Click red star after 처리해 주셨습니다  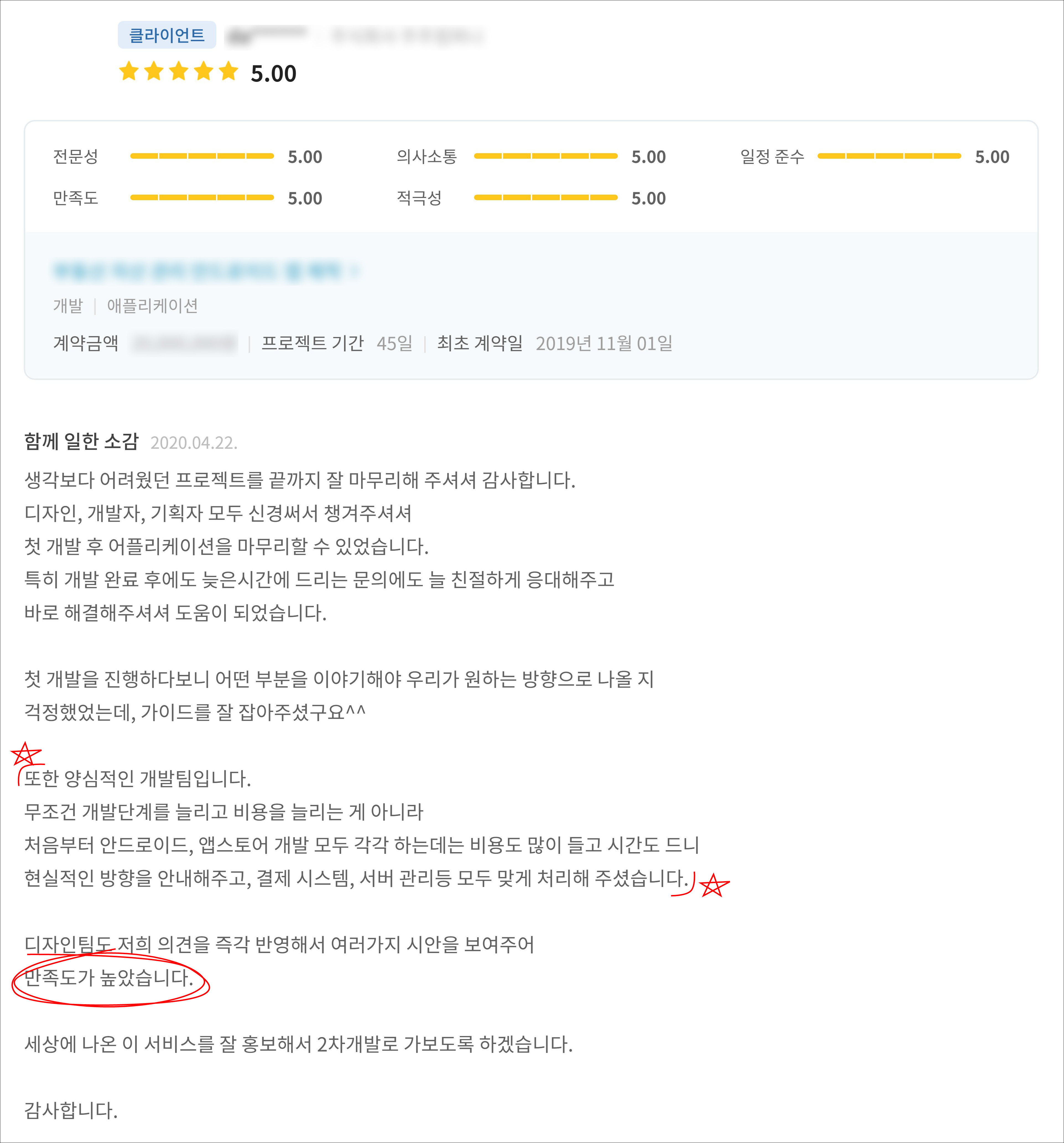pyautogui.click(x=713, y=886)
